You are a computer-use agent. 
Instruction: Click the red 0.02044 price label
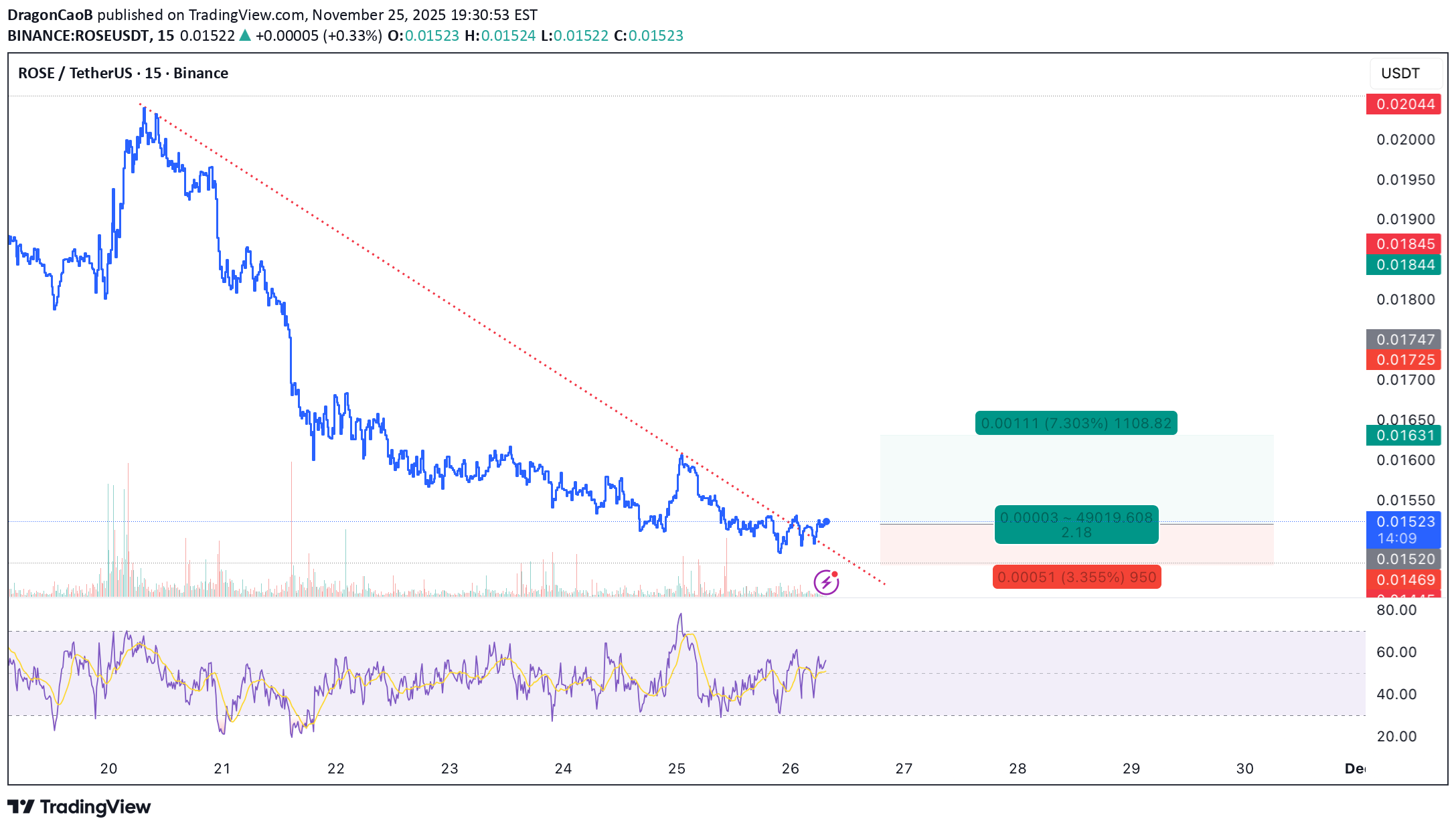click(x=1404, y=104)
